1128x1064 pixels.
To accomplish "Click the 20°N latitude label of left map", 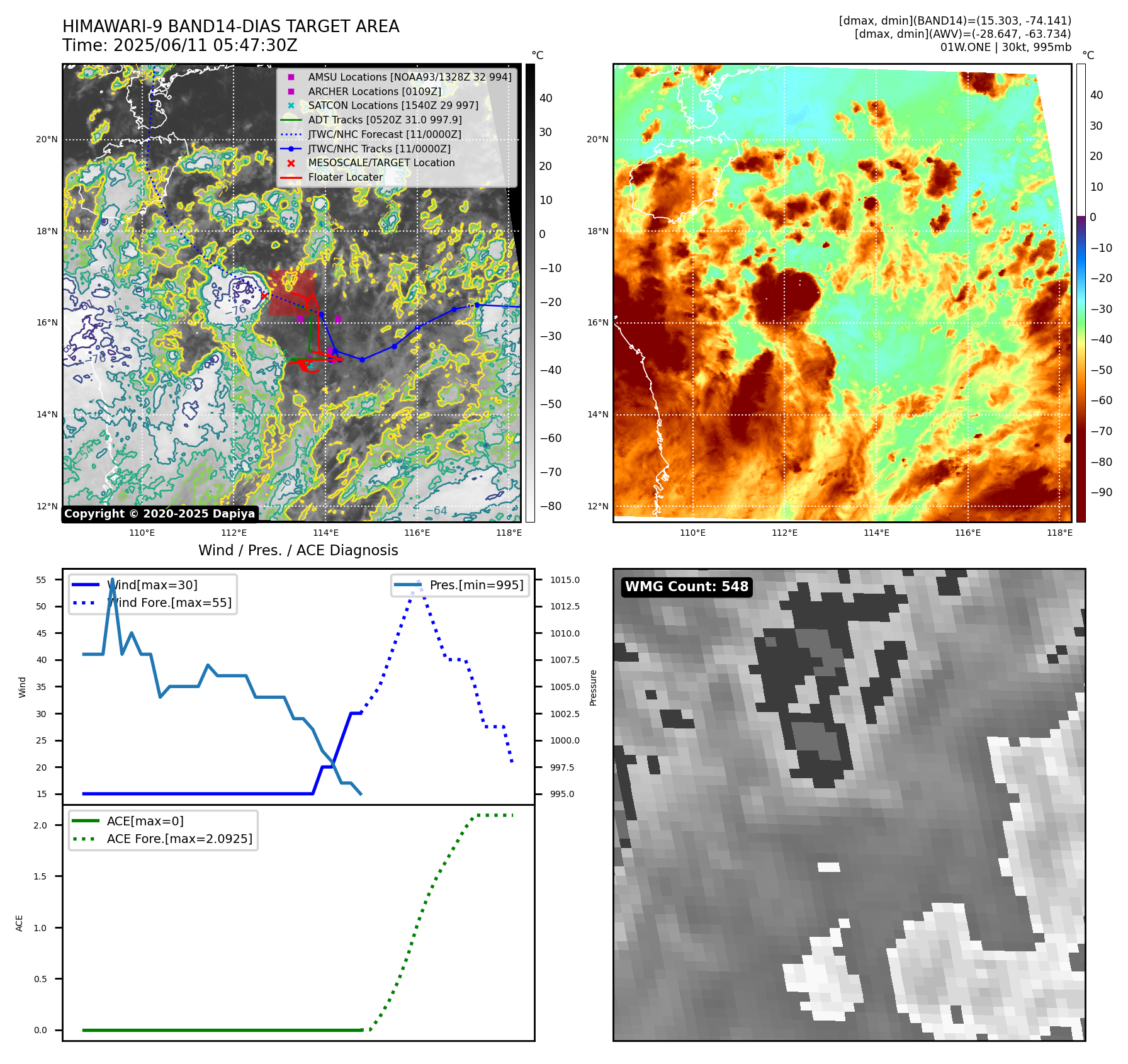I will 47,140.
